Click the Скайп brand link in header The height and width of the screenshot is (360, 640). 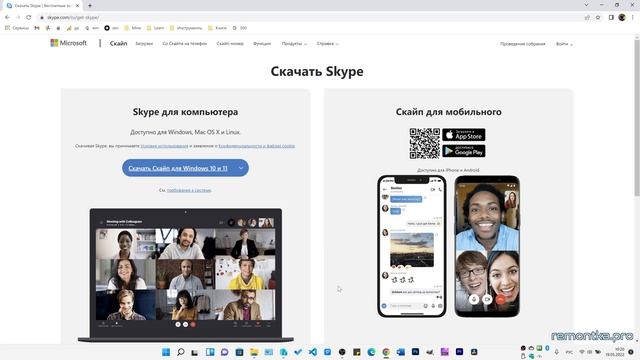[x=118, y=43]
